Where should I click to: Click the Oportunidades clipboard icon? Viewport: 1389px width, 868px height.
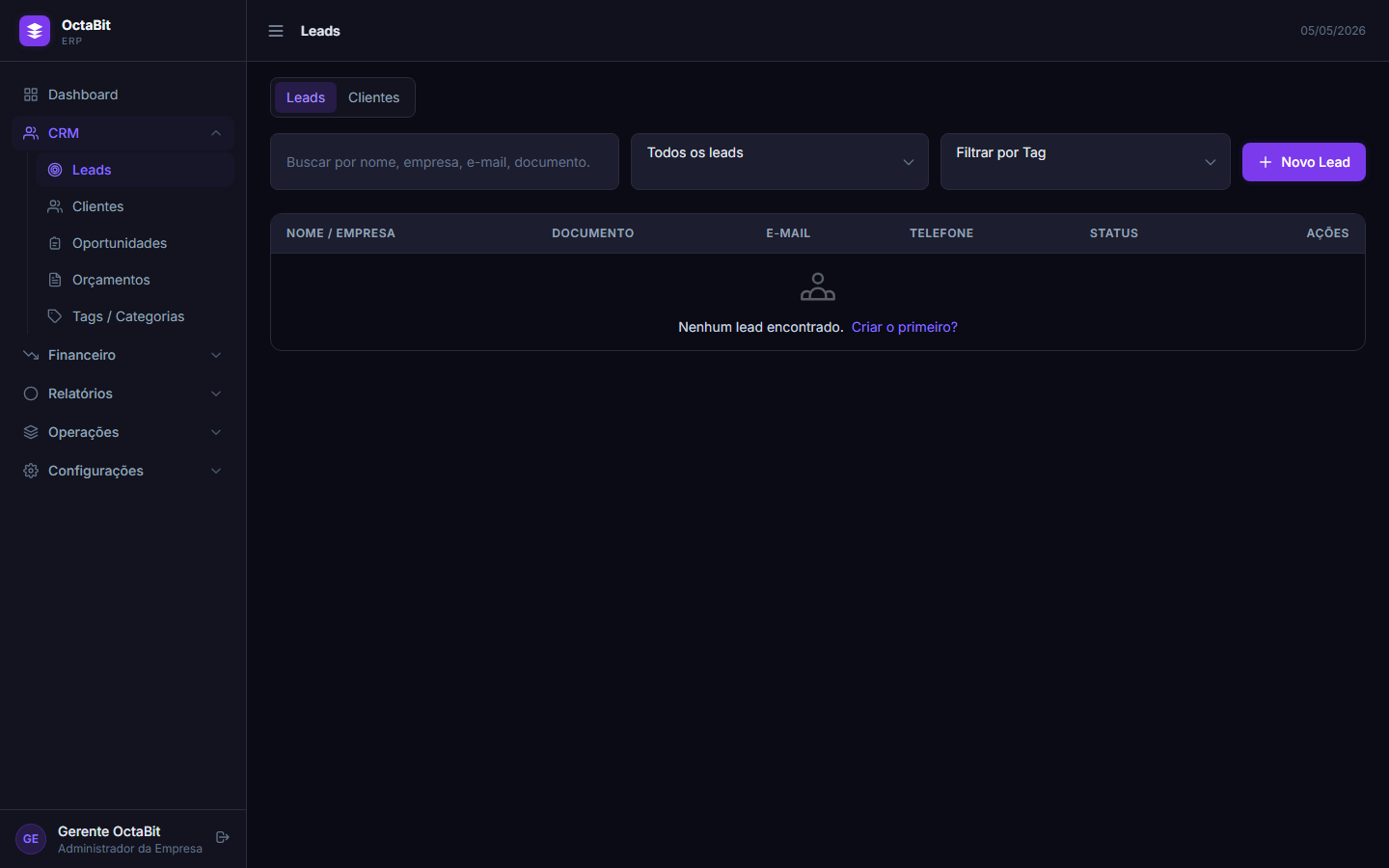[55, 243]
